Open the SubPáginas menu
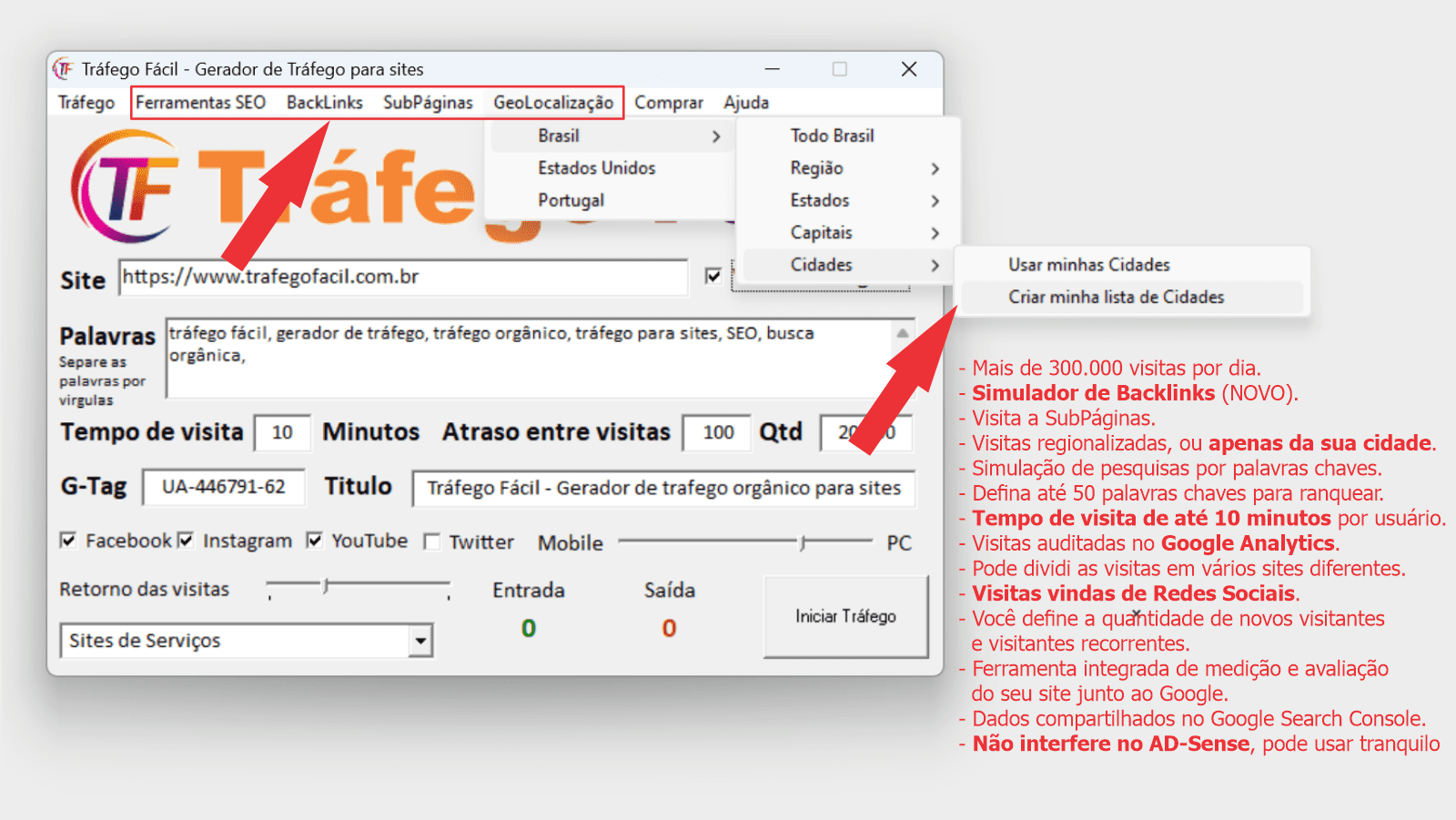Screen dimensions: 1456x820 pos(428,103)
